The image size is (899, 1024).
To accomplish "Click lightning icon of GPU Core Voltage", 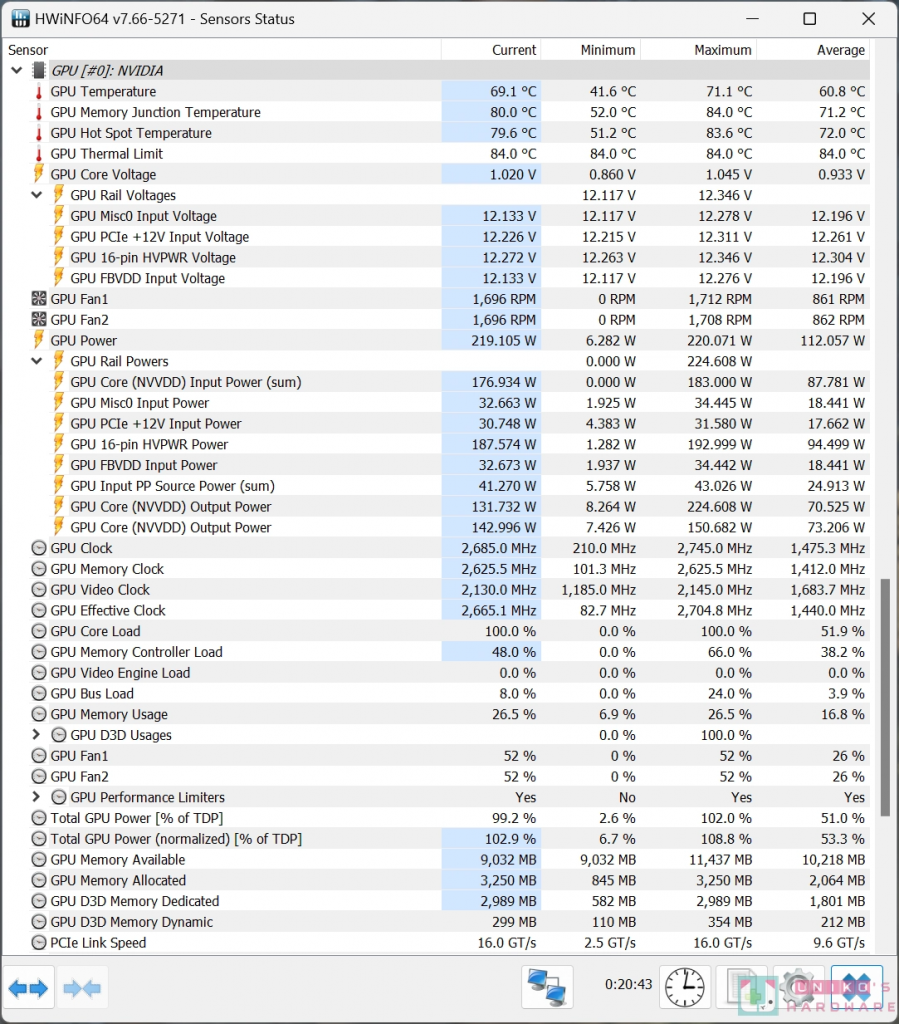I will coord(39,174).
